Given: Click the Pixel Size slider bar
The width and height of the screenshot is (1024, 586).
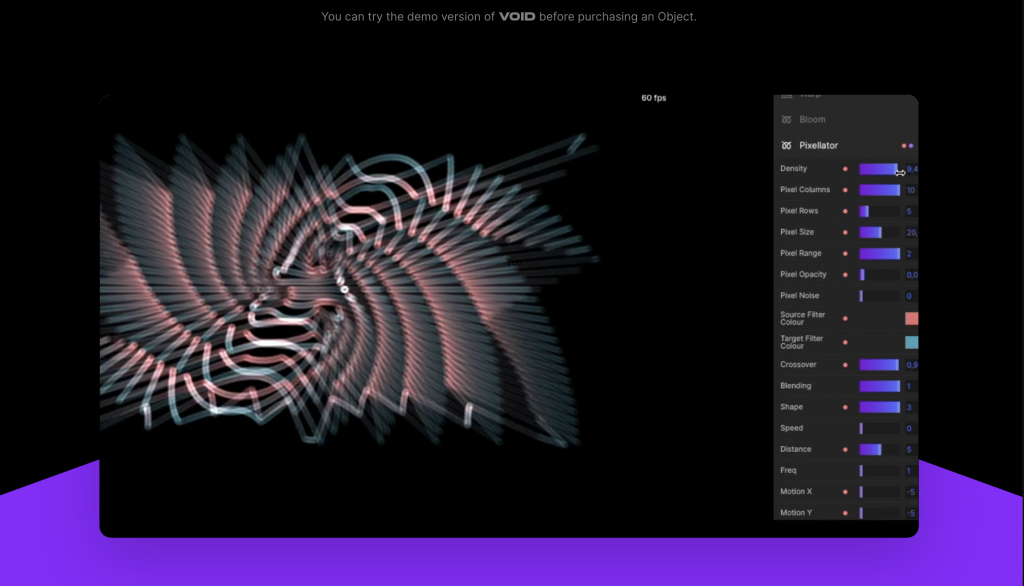Looking at the screenshot, I should (x=879, y=233).
